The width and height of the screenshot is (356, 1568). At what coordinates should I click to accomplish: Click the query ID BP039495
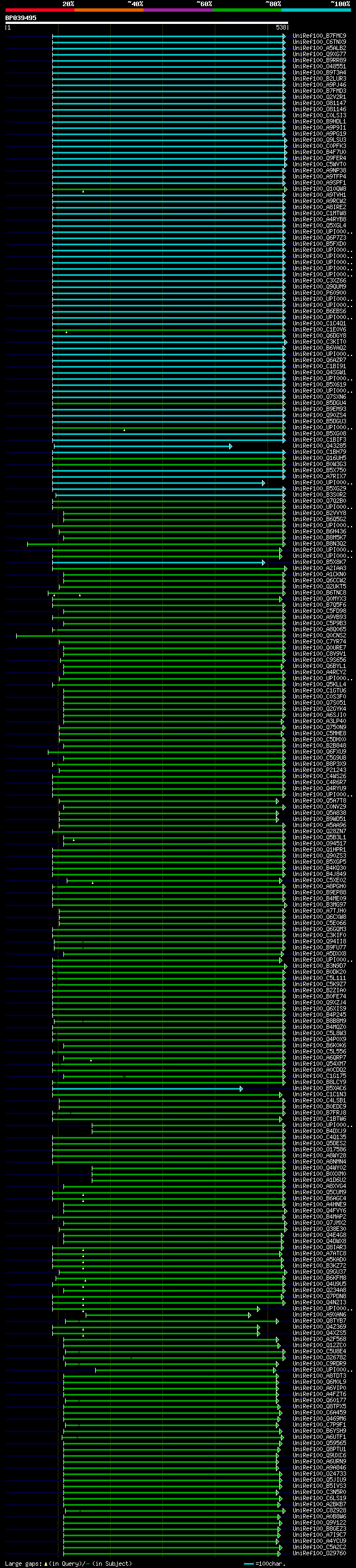[21, 18]
